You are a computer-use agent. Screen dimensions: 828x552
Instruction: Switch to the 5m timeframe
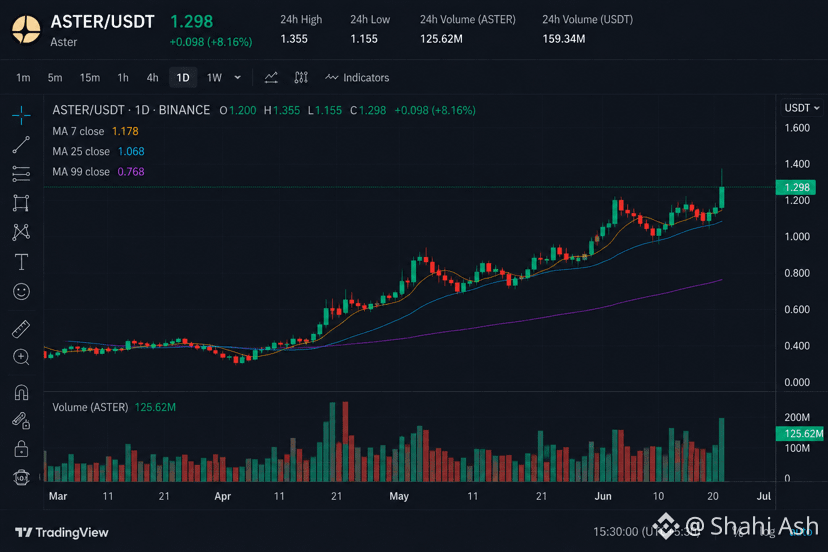point(55,78)
